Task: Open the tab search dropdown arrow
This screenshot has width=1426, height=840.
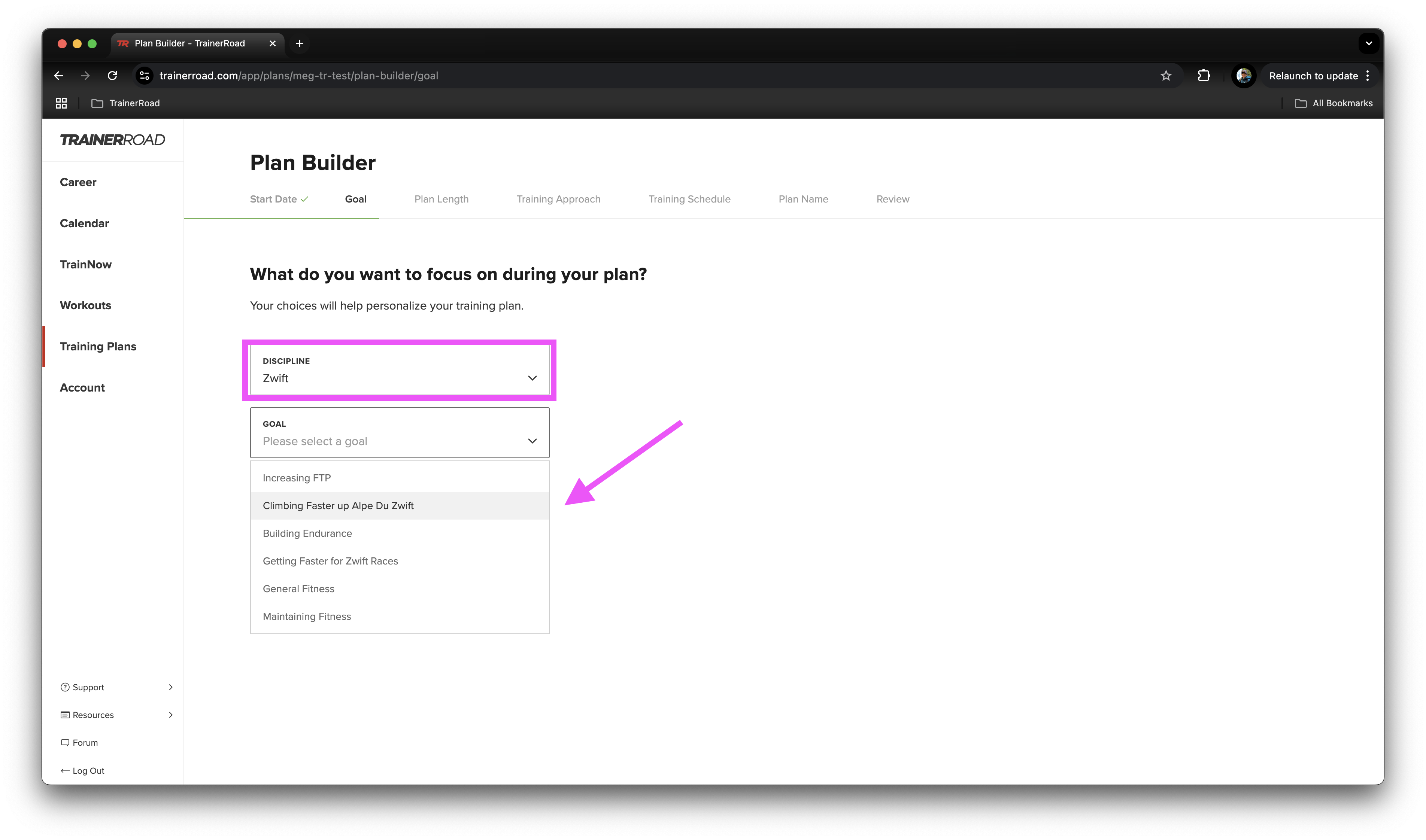Action: point(1368,43)
